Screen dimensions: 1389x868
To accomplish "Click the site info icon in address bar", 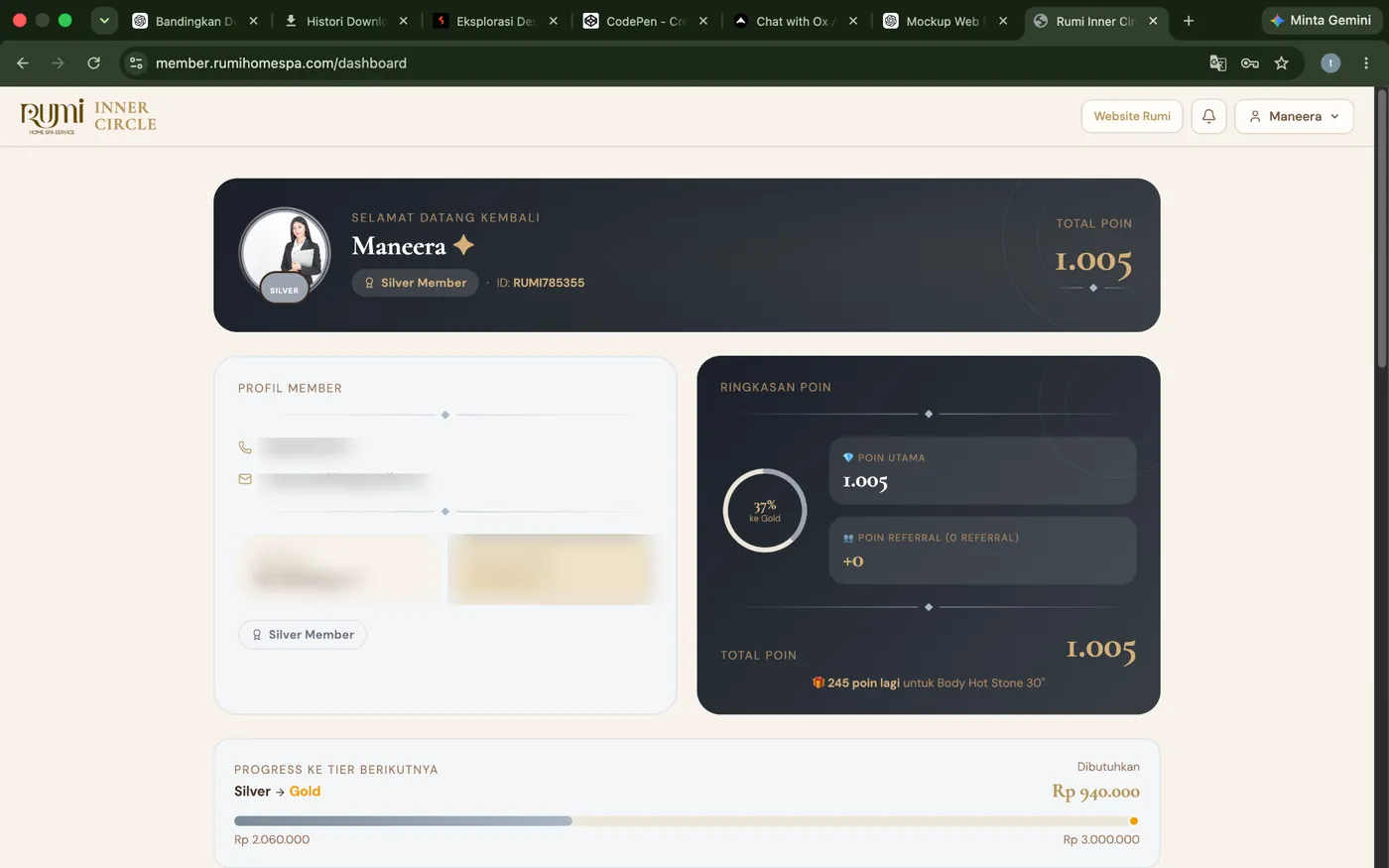I will click(136, 62).
